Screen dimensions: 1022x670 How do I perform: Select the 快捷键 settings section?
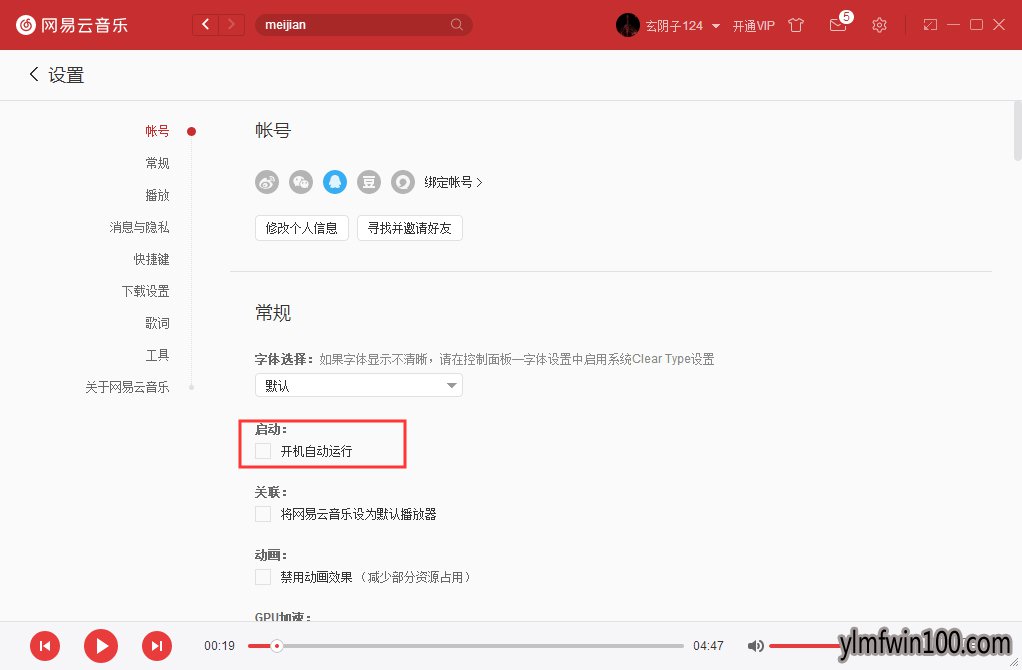(x=151, y=259)
